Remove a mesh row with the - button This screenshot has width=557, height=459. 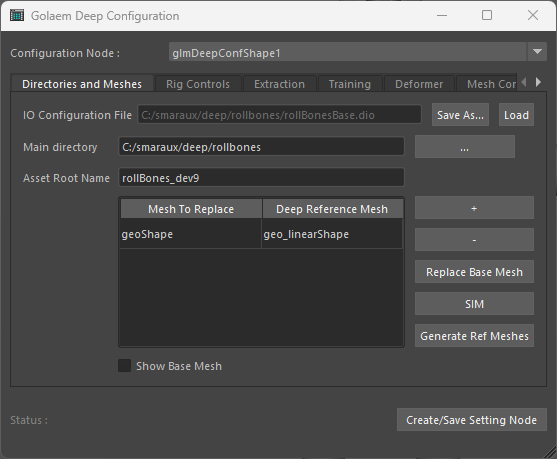[474, 240]
